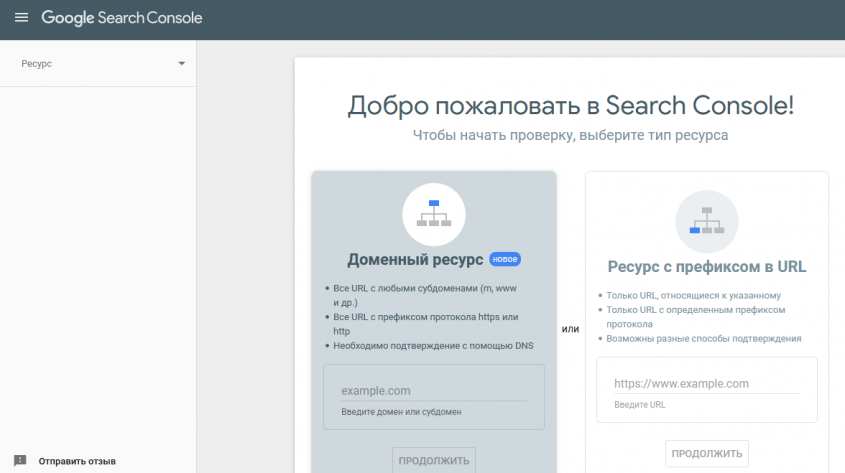Viewport: 845px width, 473px height.
Task: Click the или separator text
Action: click(570, 329)
